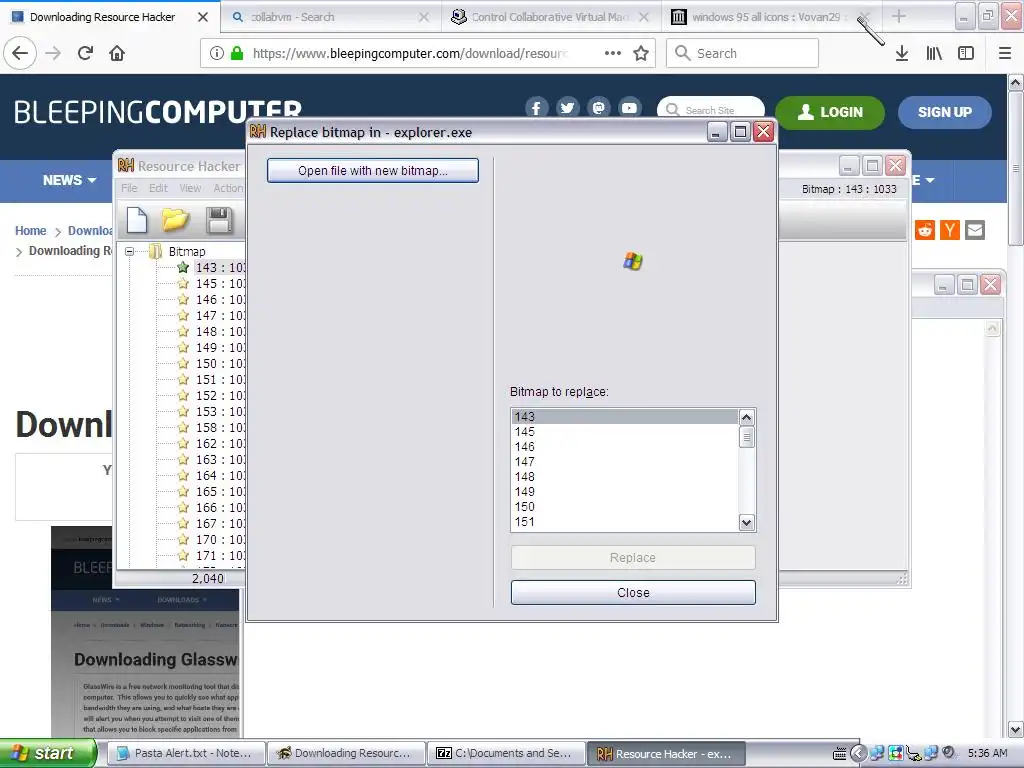Select tree item 146 in Resource Hacker
1024x768 pixels.
pos(219,299)
